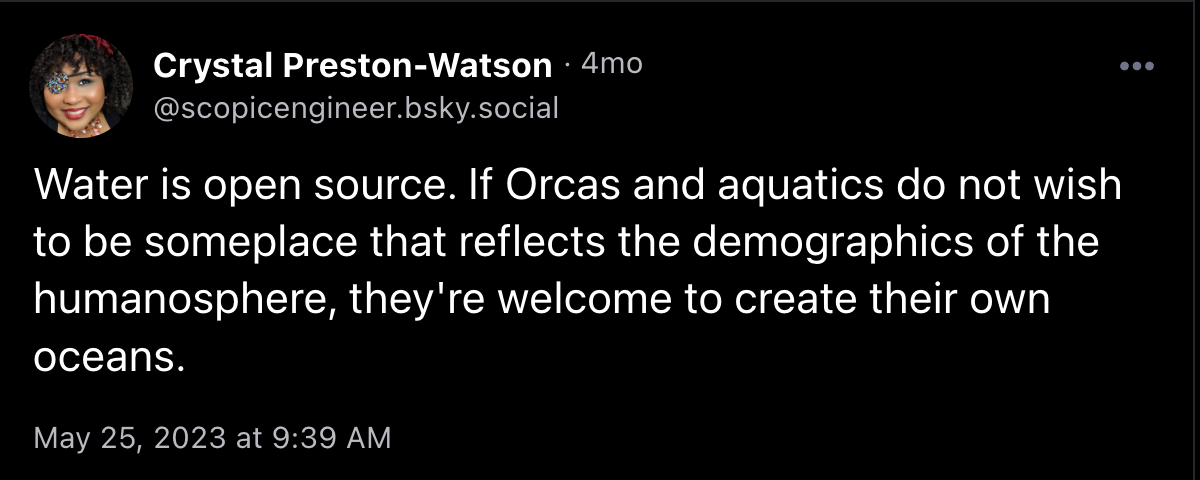Open the post's more options menu
The image size is (1200, 480).
1137,67
